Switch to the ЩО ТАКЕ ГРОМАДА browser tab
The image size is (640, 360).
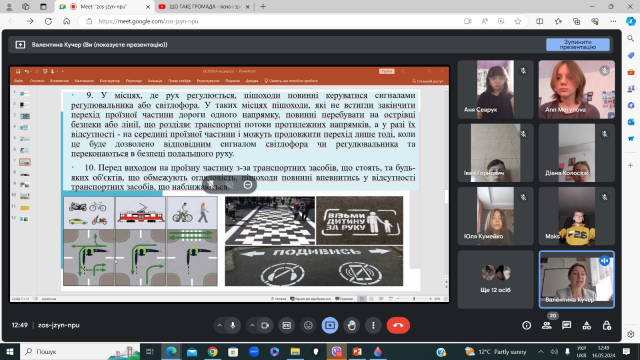click(x=204, y=7)
